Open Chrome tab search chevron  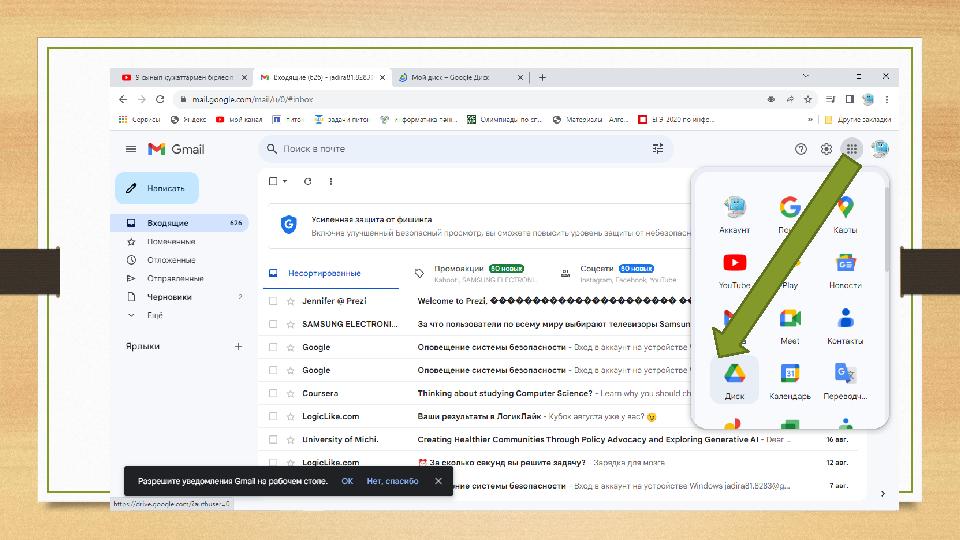pyautogui.click(x=806, y=76)
